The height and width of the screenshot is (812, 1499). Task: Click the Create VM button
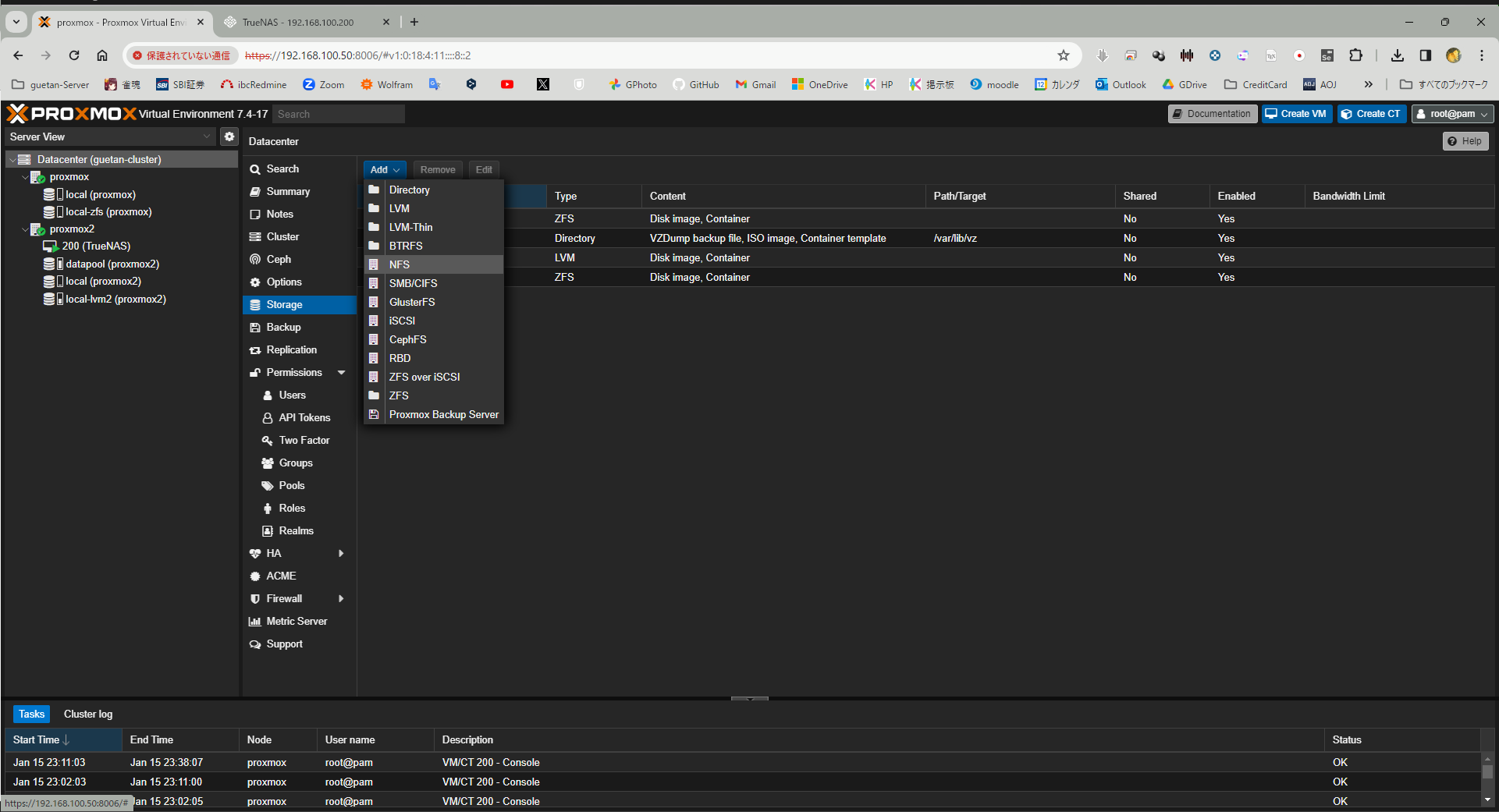coord(1296,114)
